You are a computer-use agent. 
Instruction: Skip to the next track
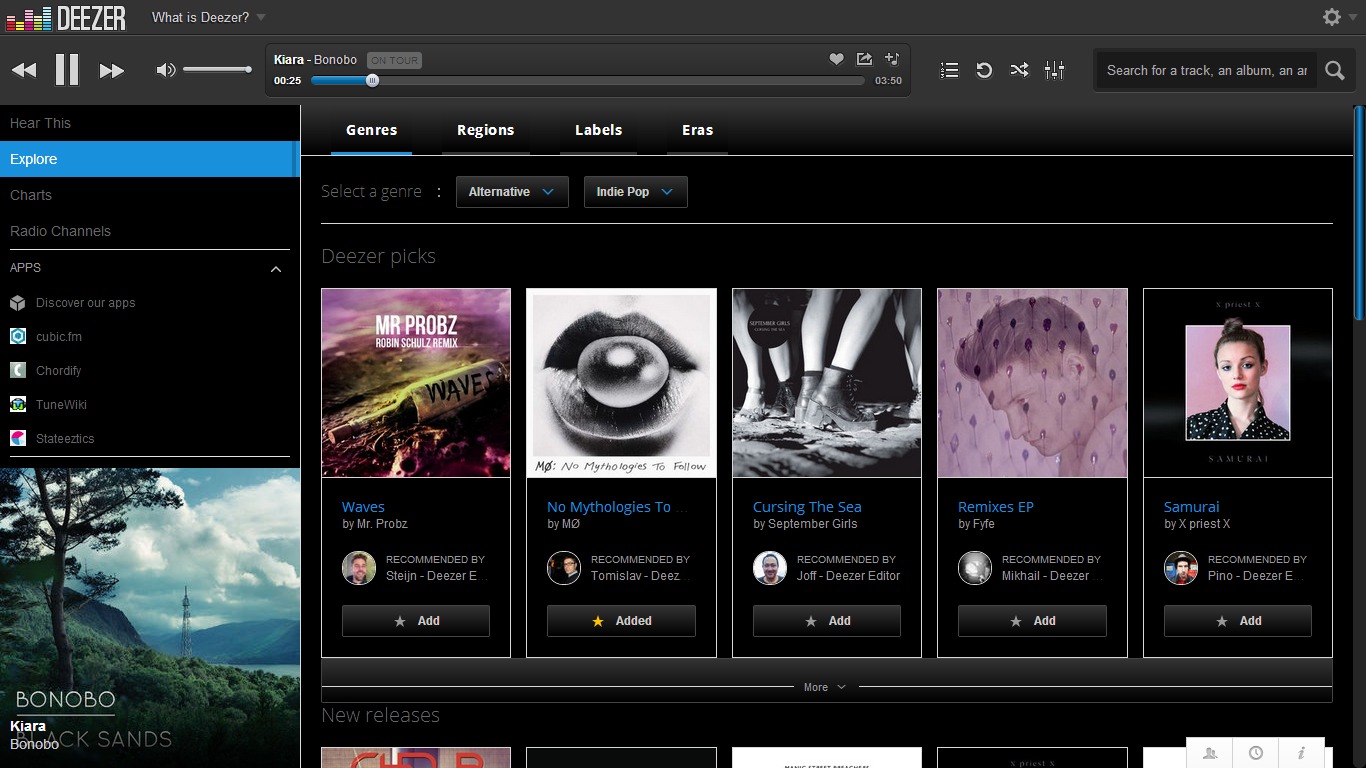(x=111, y=70)
